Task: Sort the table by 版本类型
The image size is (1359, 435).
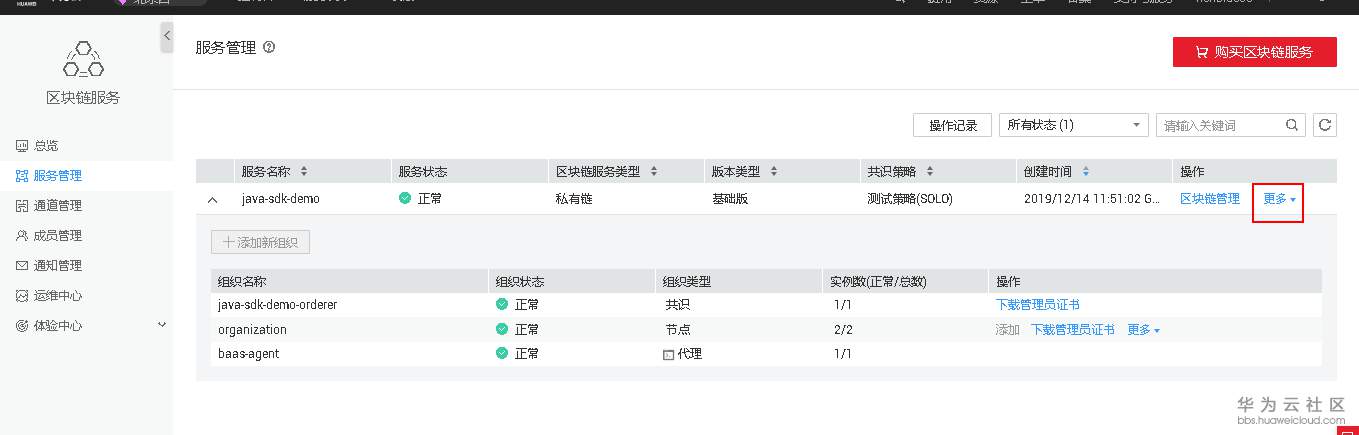Action: tap(774, 171)
